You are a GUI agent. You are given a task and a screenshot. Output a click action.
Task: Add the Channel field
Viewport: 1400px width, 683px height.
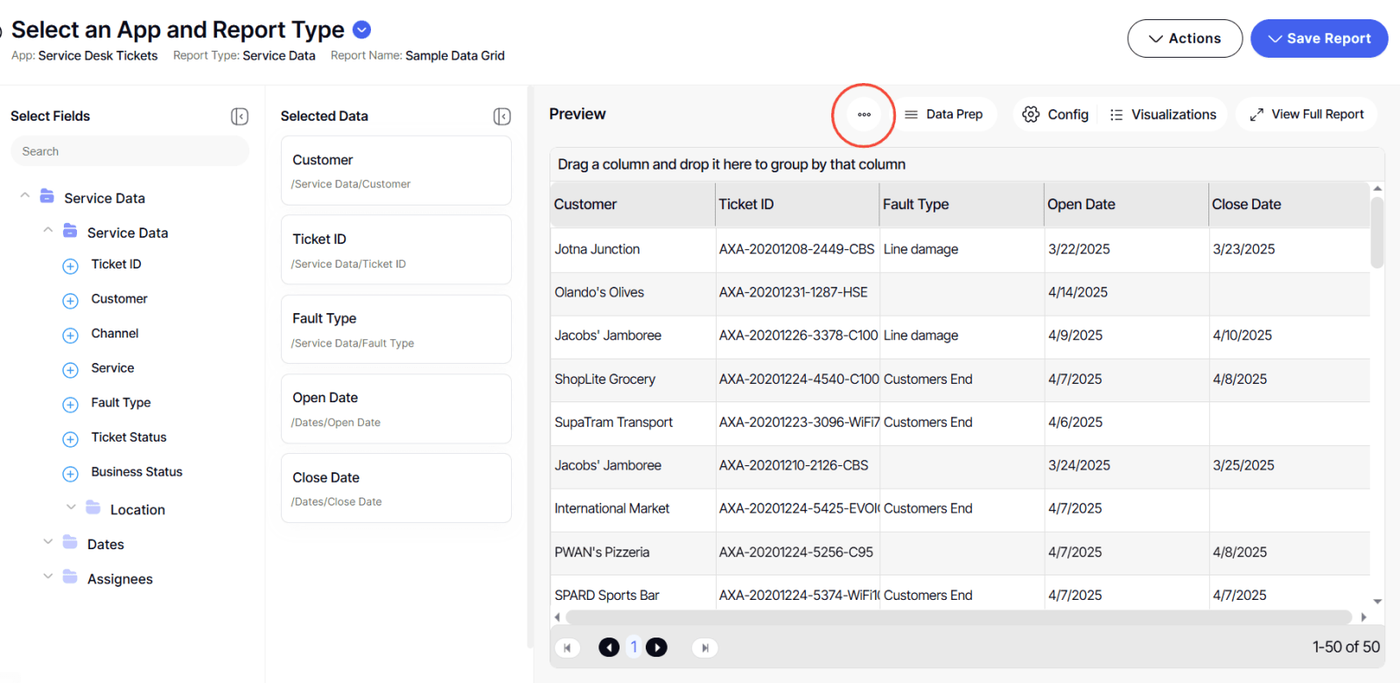(70, 335)
